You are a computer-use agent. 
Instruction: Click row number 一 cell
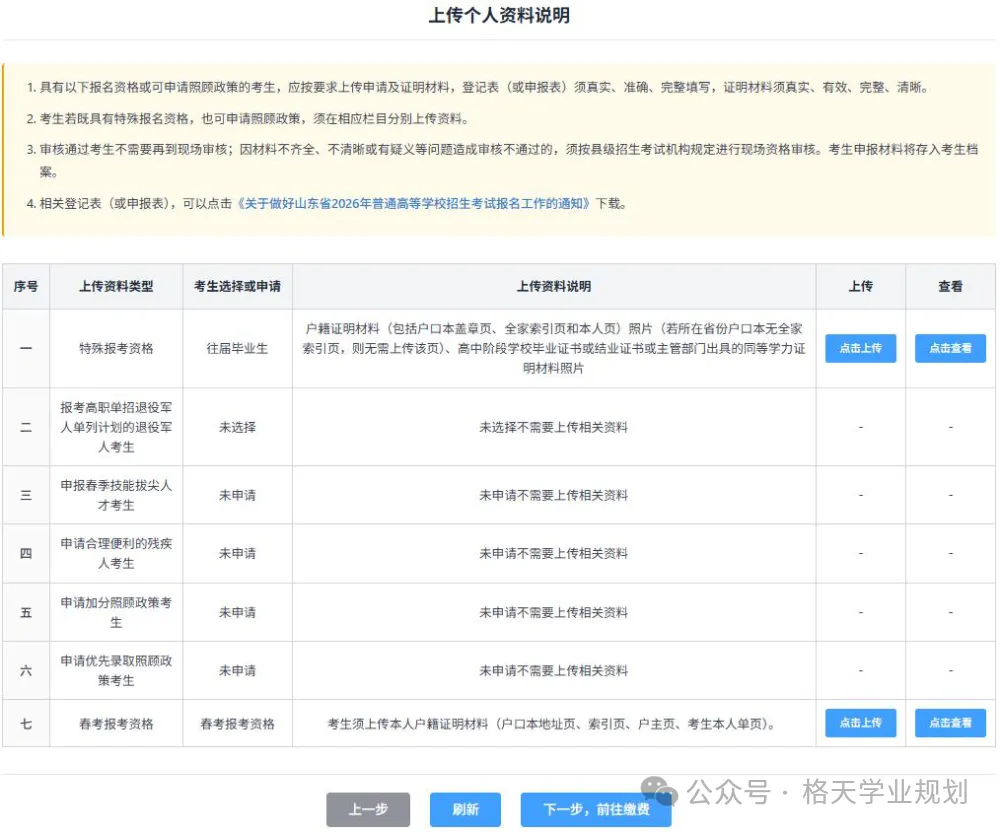pos(26,348)
